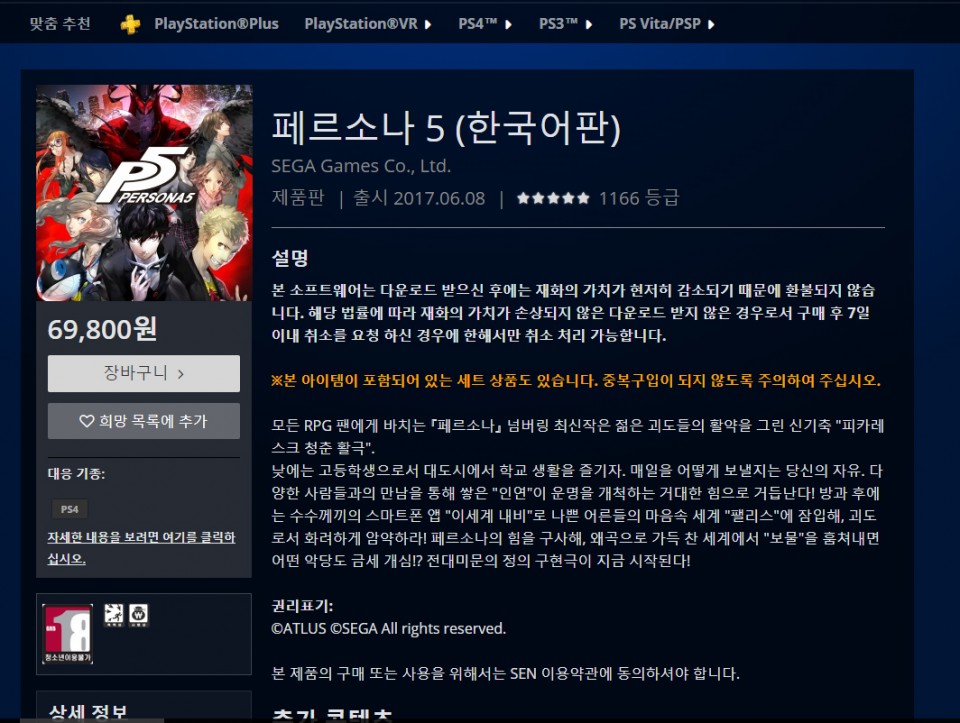Open the PS3 menu
Image resolution: width=960 pixels, height=723 pixels.
[558, 24]
